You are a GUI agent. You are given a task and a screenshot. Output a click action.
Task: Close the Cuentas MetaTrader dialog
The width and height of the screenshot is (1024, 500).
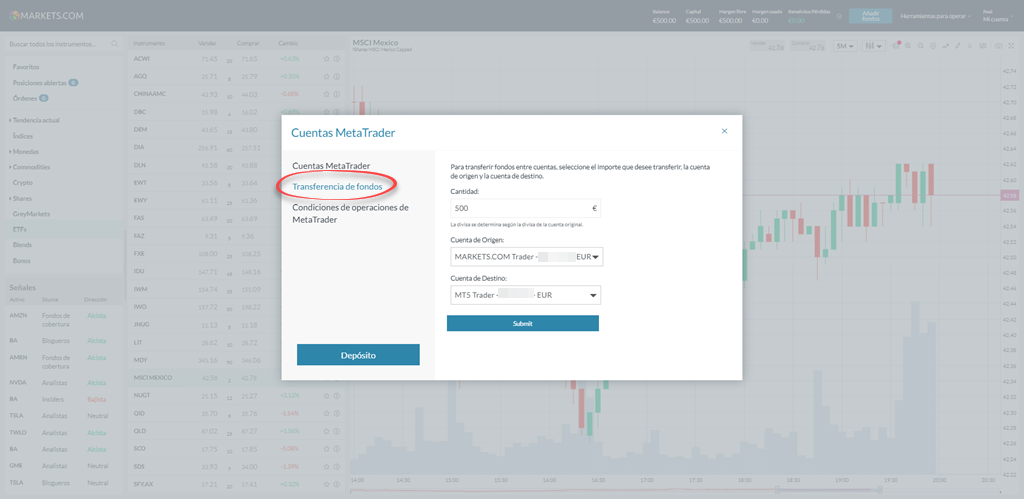(724, 131)
